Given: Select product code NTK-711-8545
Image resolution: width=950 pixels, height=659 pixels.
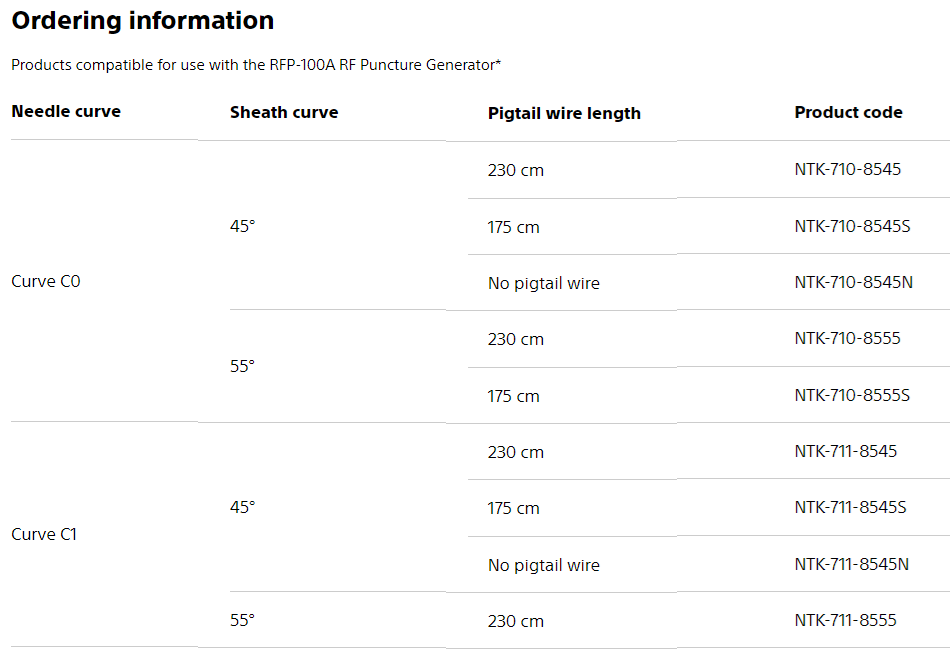Looking at the screenshot, I should coord(845,451).
